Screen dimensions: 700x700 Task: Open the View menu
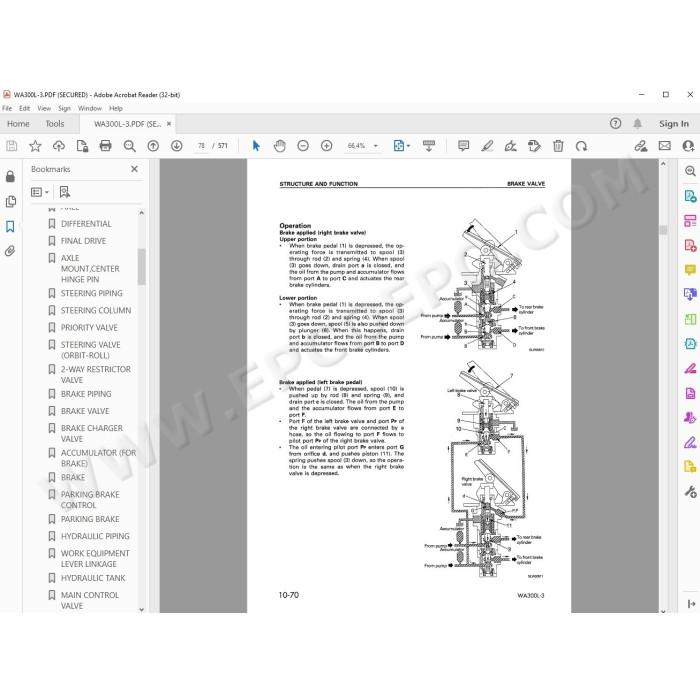click(x=44, y=108)
